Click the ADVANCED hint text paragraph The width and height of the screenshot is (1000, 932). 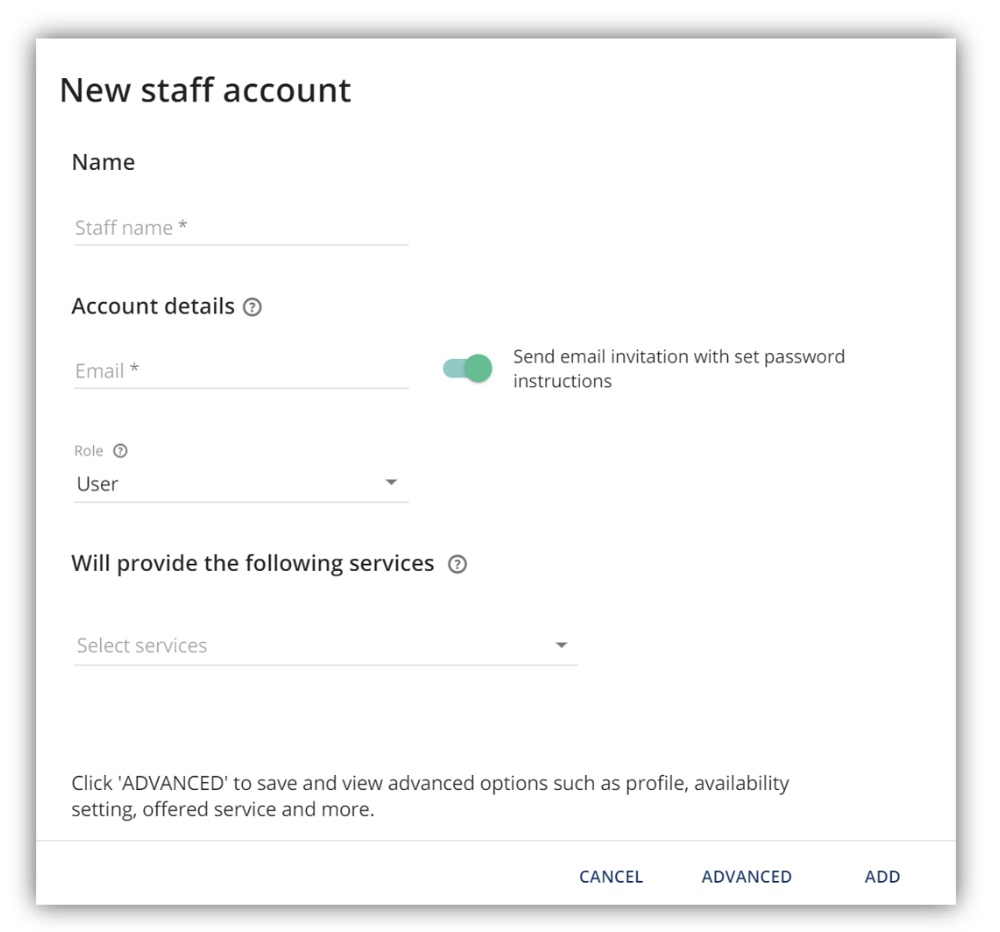pos(430,796)
